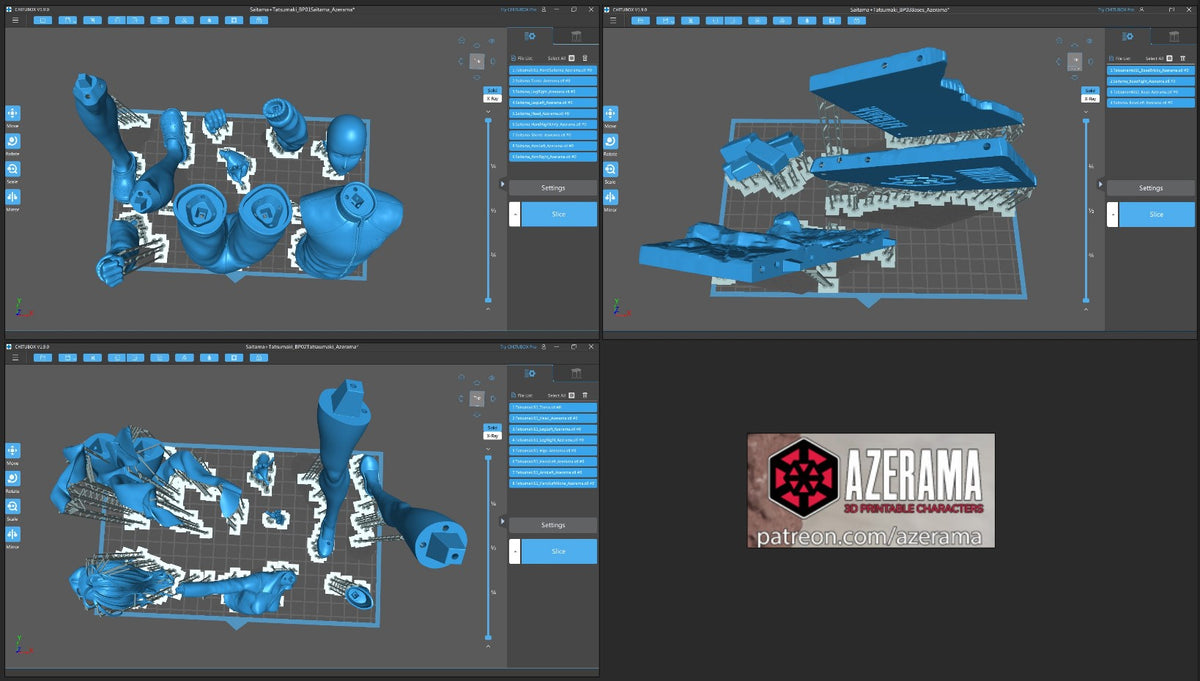Click the Slice button in Bases window
Viewport: 1200px width, 681px height.
(x=1157, y=214)
